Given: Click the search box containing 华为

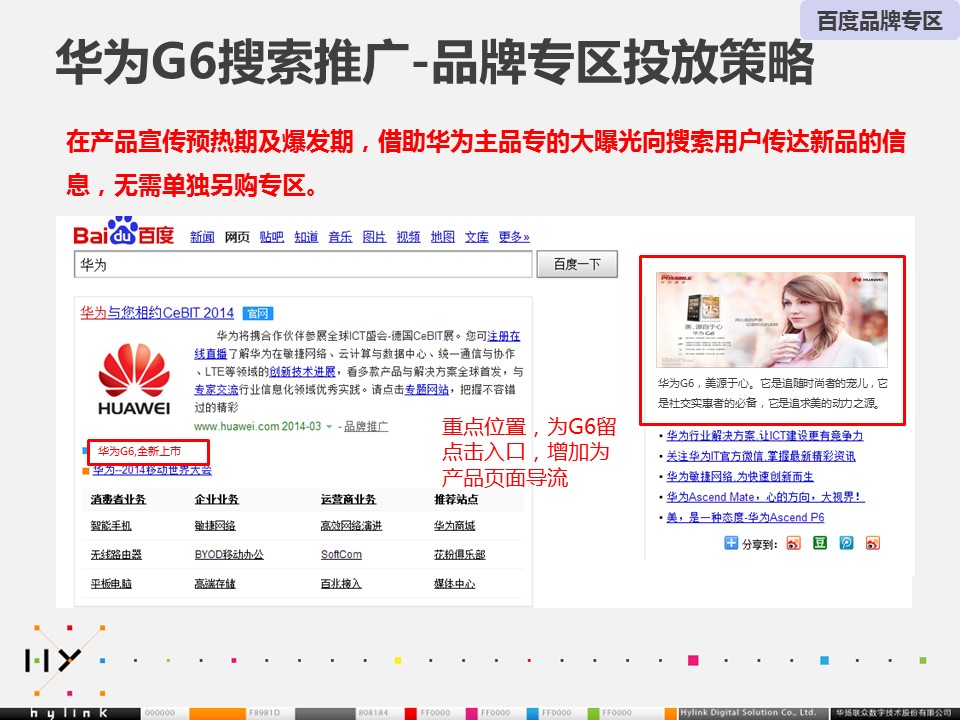Looking at the screenshot, I should tap(302, 265).
